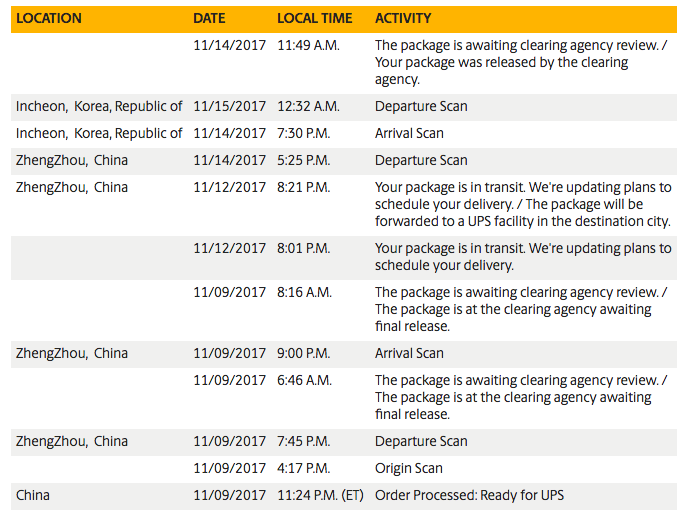Click the 11:49 A.M. clearing agency release text
682x515 pixels.
[521, 62]
